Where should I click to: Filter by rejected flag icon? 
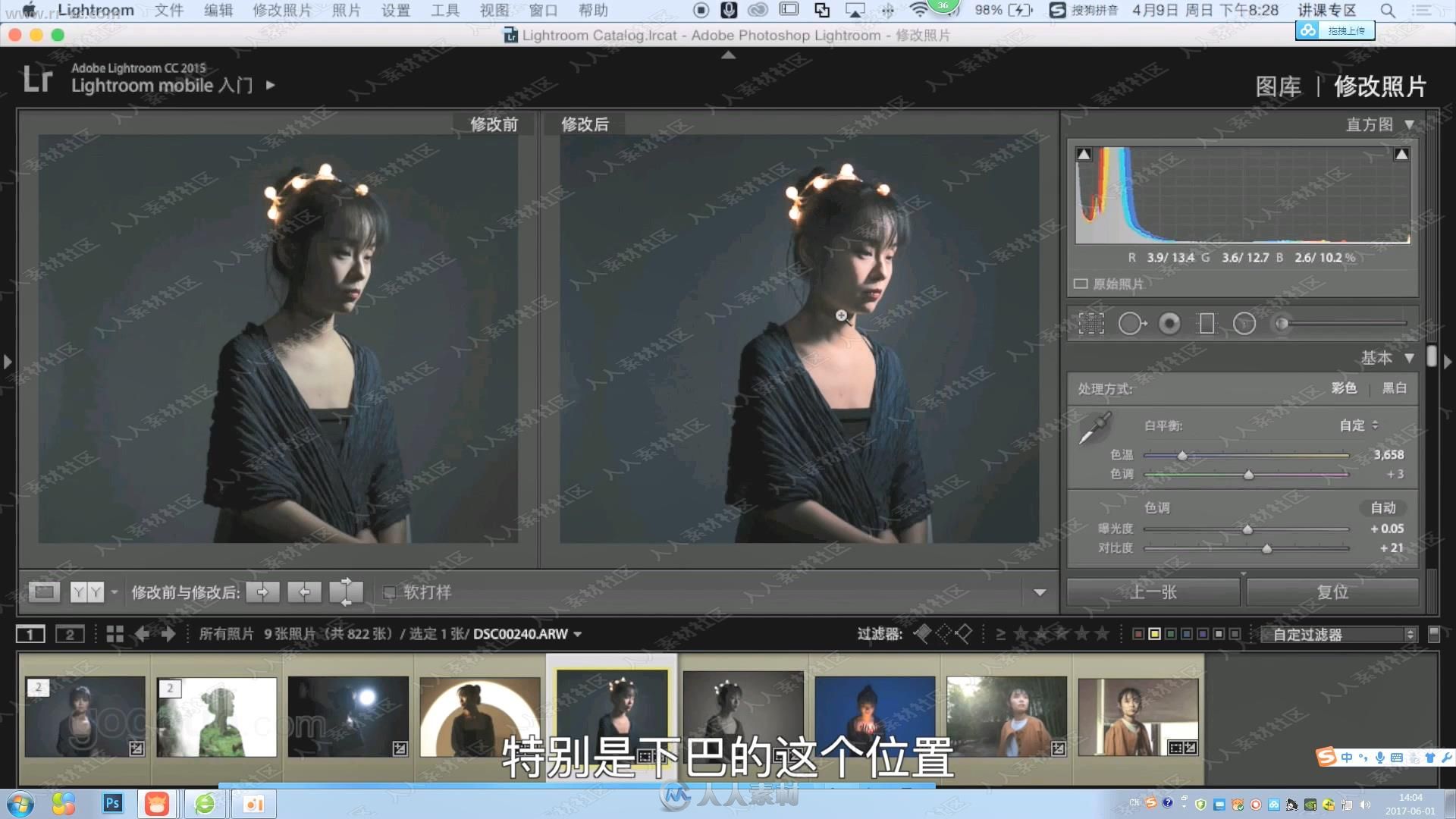coord(963,633)
